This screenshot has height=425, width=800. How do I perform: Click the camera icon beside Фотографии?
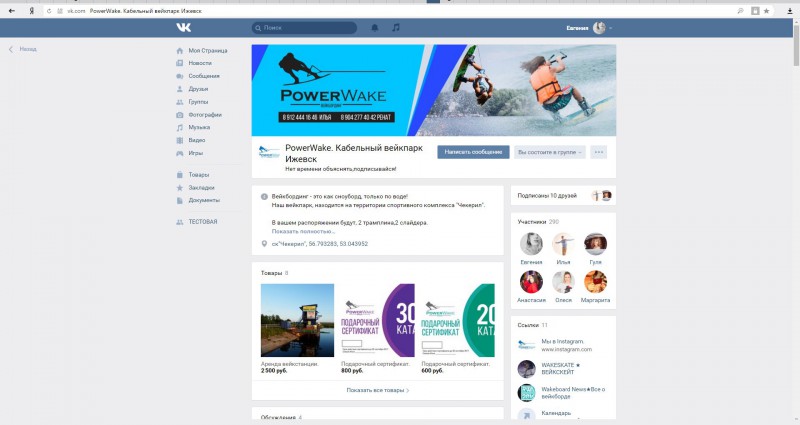180,115
